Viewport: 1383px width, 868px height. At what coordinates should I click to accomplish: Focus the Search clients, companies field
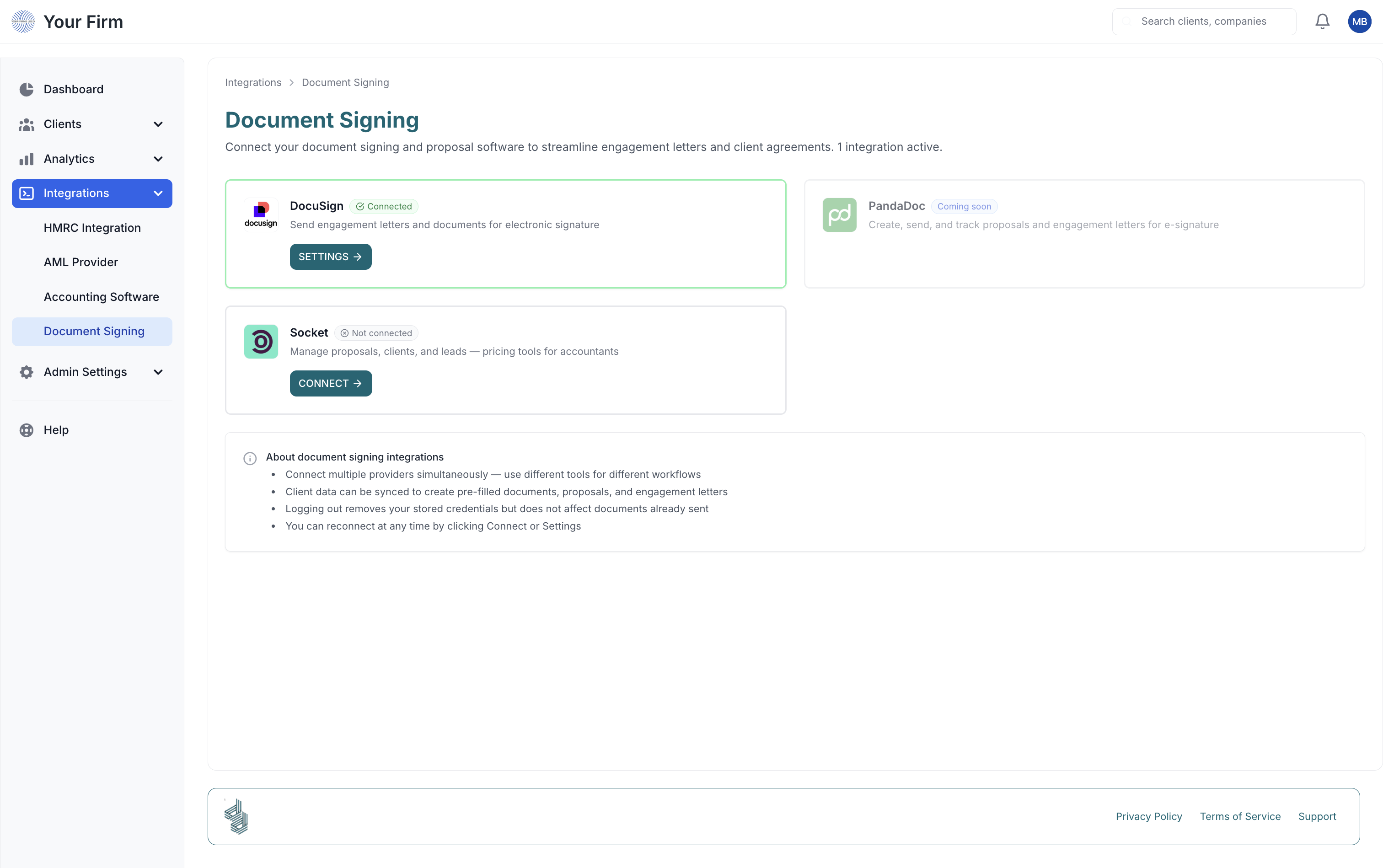tap(1203, 21)
